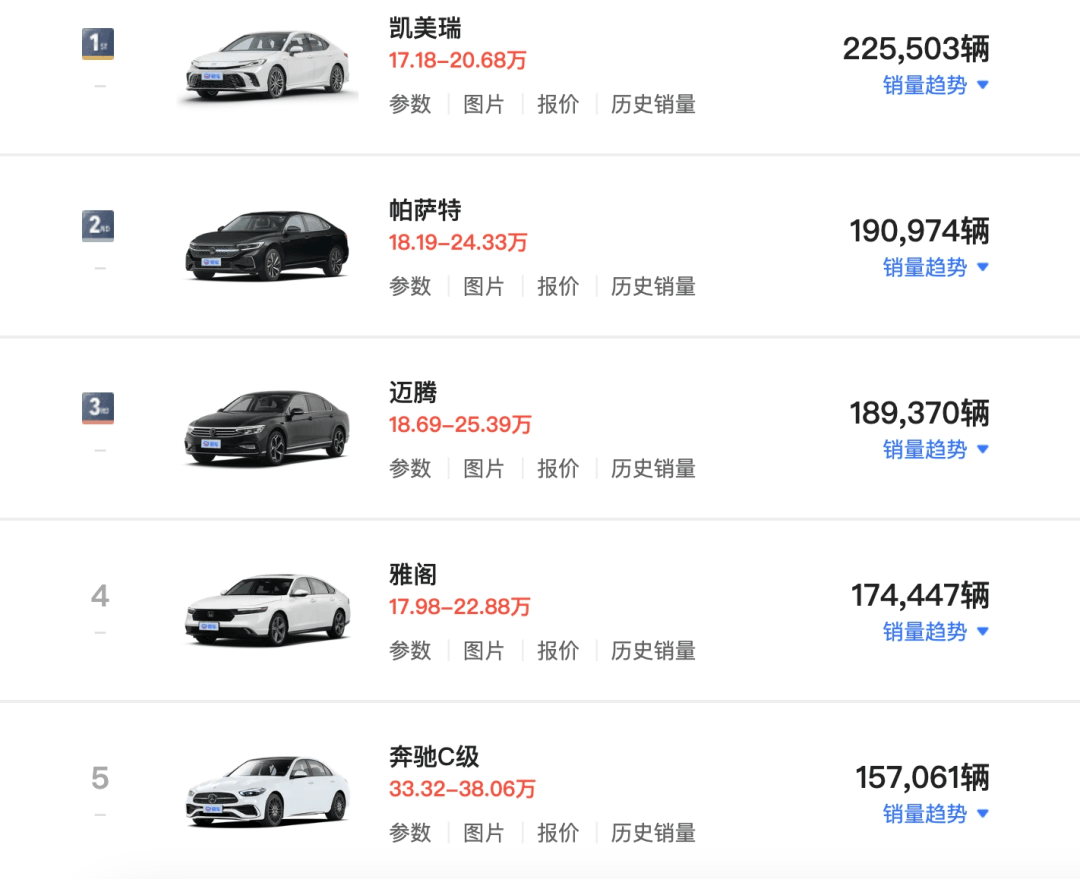Open 参数 for 奔驰C级
This screenshot has height=879, width=1080.
410,832
